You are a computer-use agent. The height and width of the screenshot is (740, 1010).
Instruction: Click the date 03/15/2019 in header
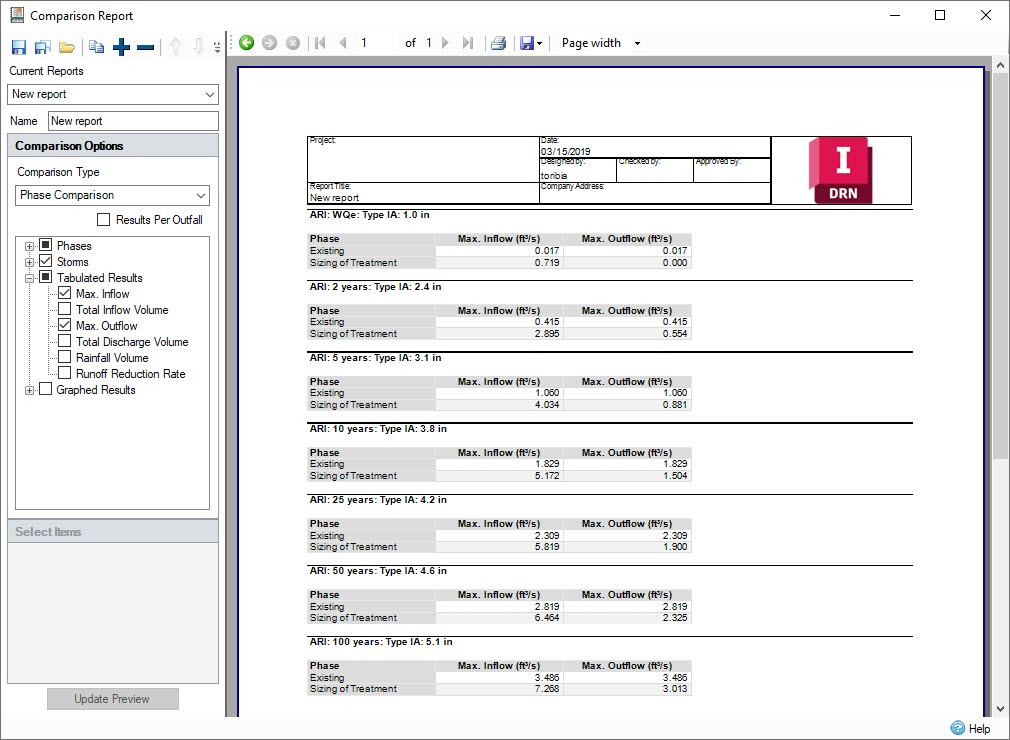tap(566, 151)
